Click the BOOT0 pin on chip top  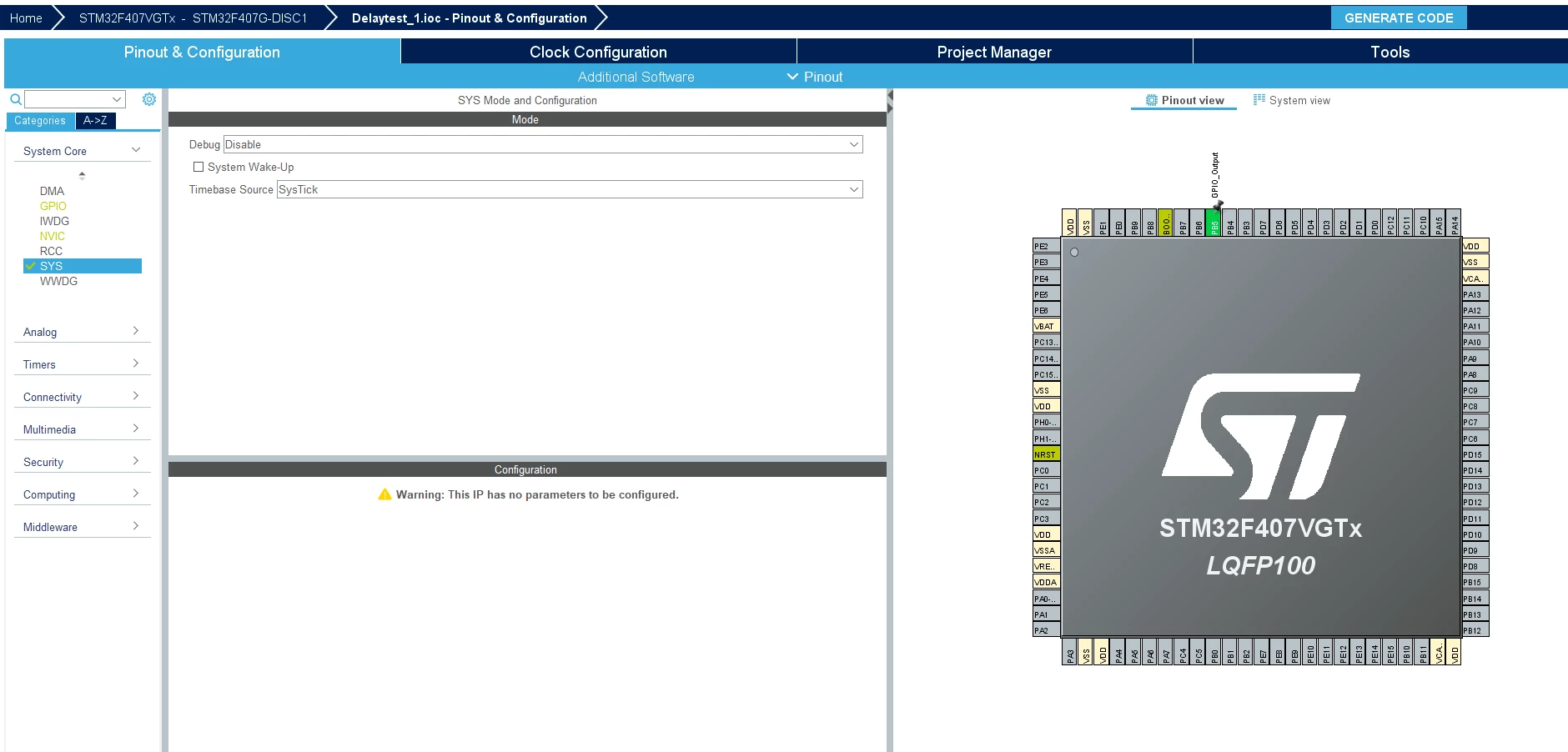tap(1166, 223)
